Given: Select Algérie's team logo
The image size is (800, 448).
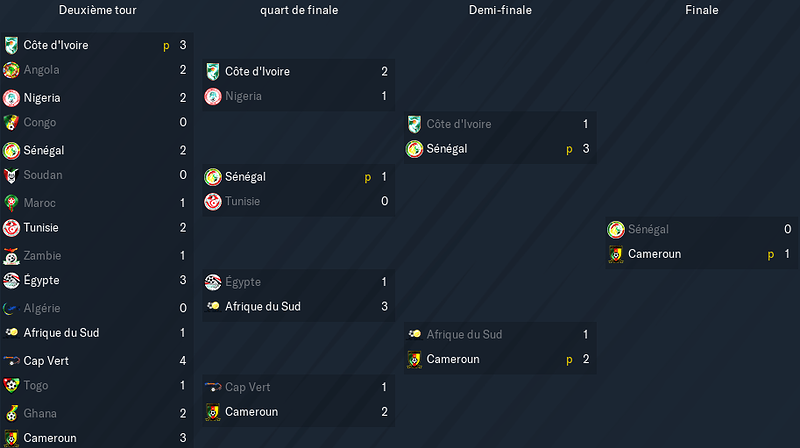Looking at the screenshot, I should click(x=11, y=308).
